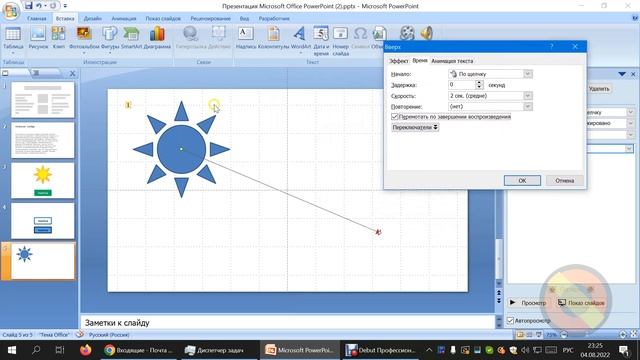Open the Скорость speed dropdown

coord(528,96)
